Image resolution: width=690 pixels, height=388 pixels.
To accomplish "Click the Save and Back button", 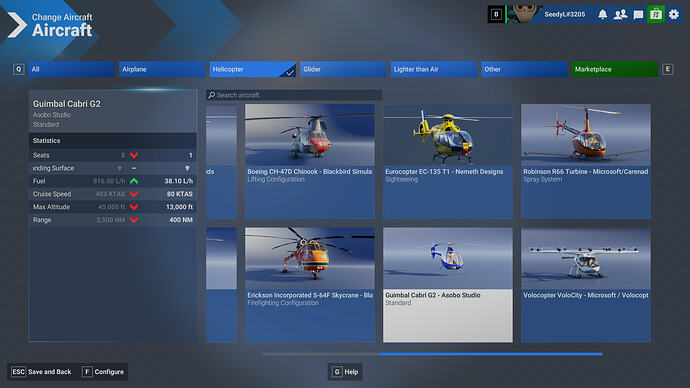I will [x=41, y=372].
